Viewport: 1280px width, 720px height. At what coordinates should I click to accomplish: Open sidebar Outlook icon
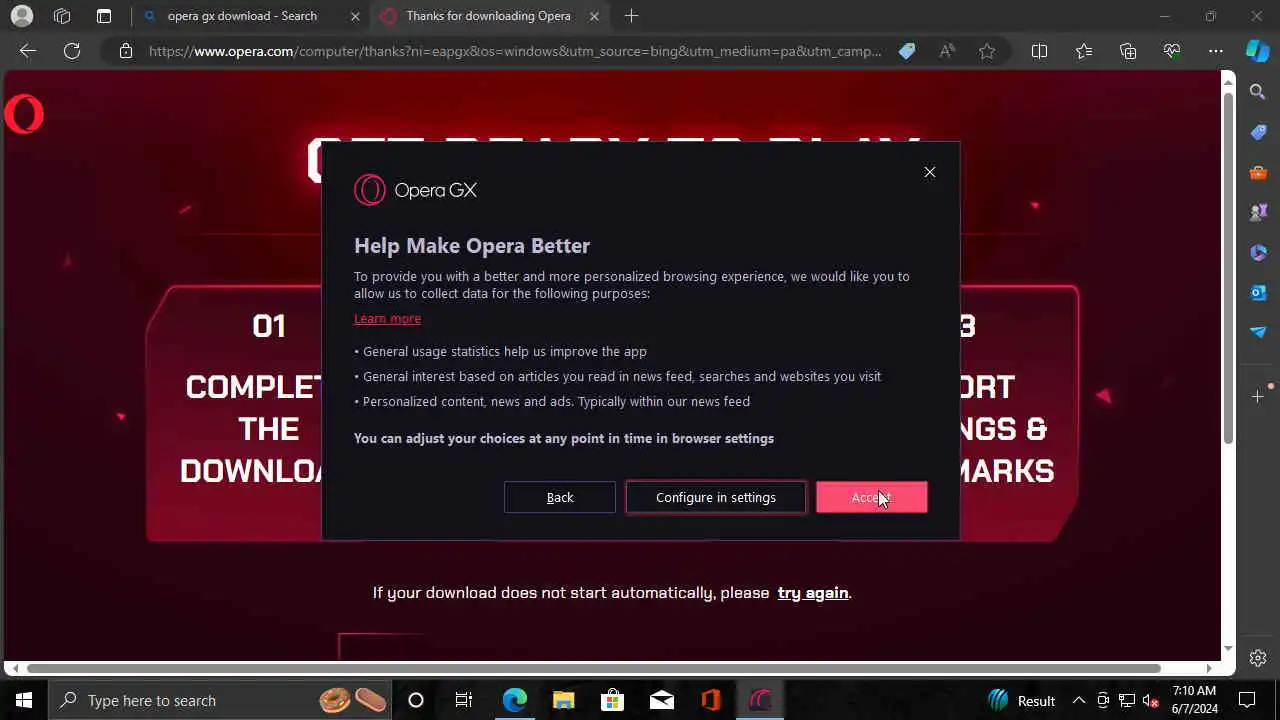click(1258, 292)
